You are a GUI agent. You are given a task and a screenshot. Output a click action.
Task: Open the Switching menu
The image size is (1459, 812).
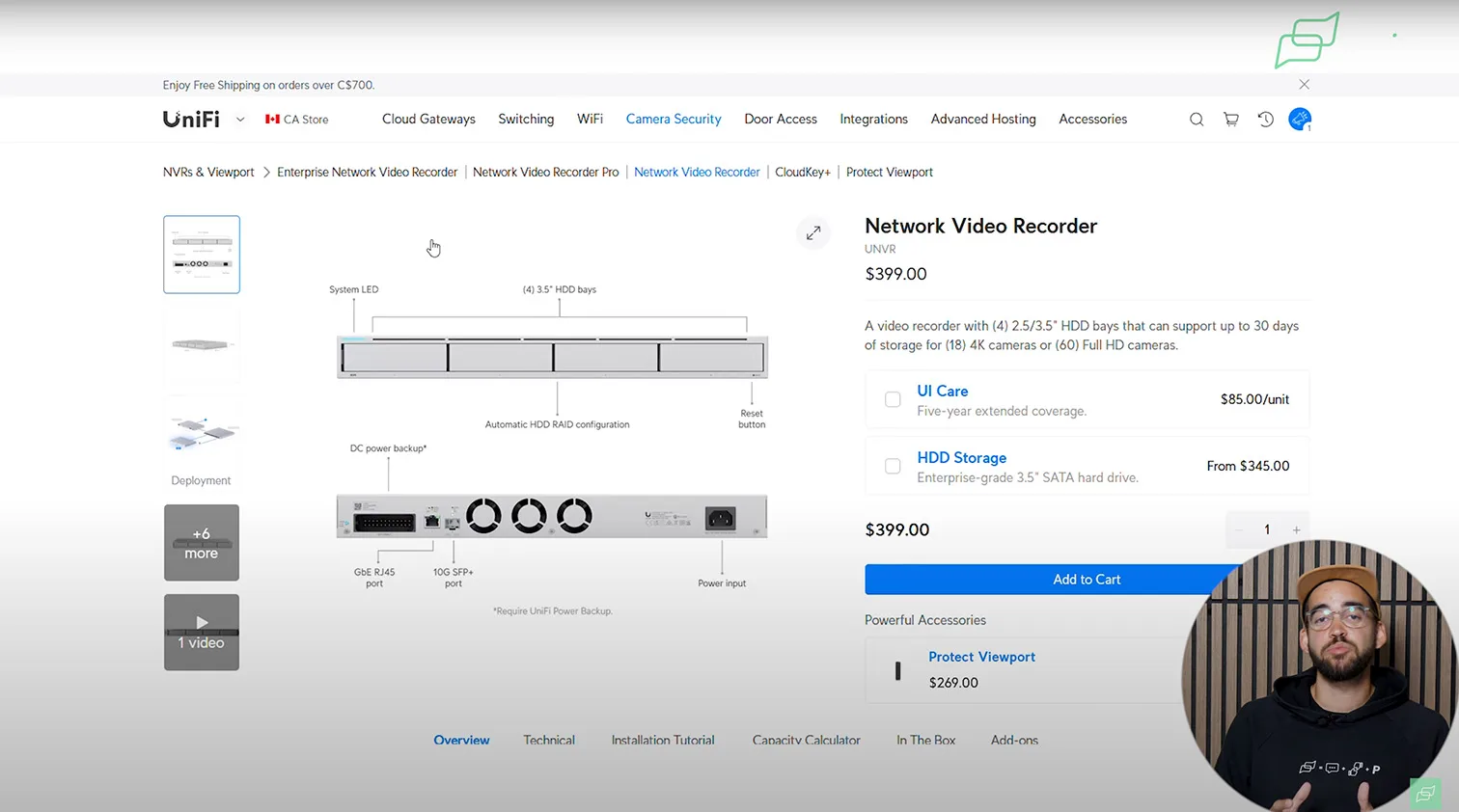click(x=526, y=120)
